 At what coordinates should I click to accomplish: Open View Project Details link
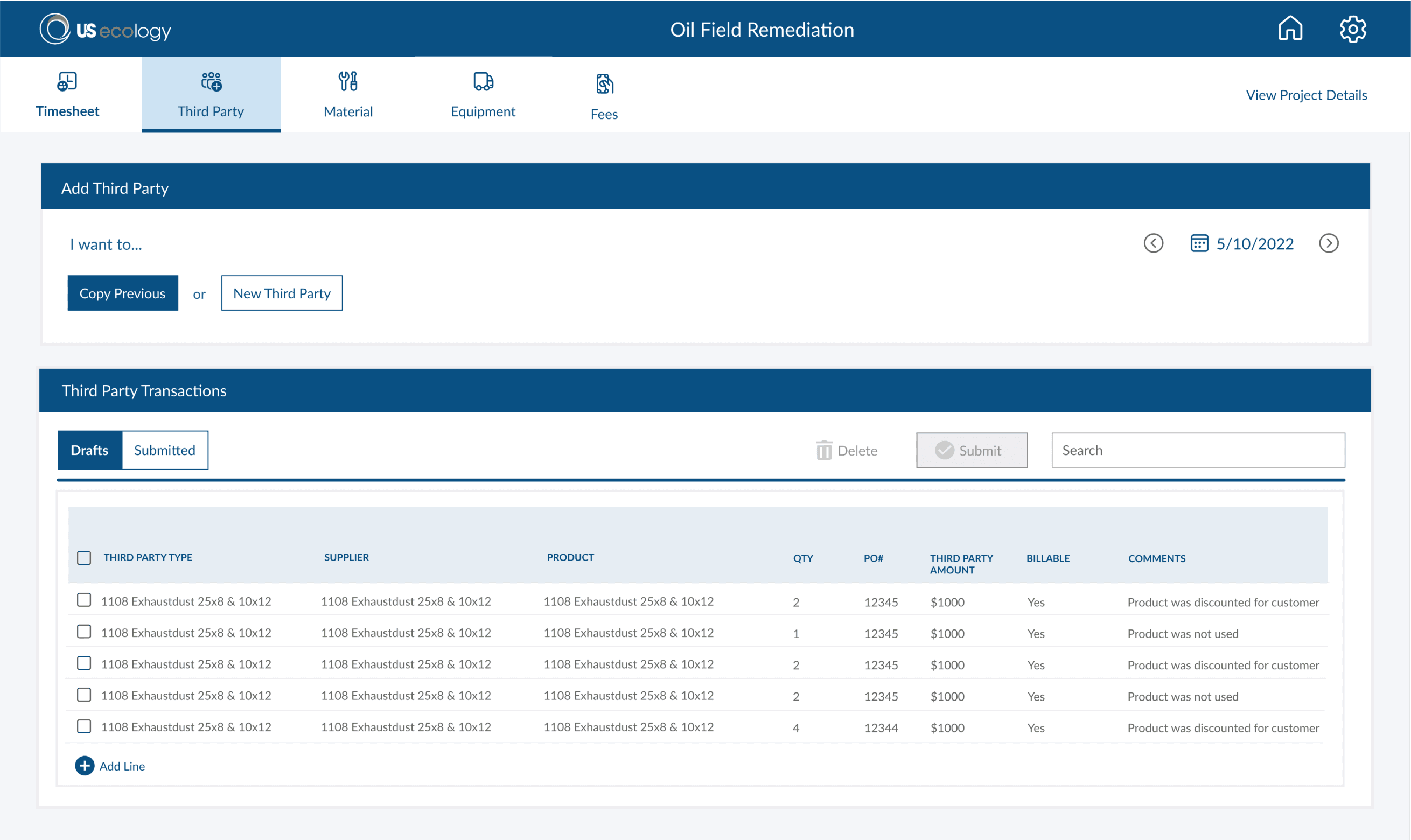(x=1306, y=95)
